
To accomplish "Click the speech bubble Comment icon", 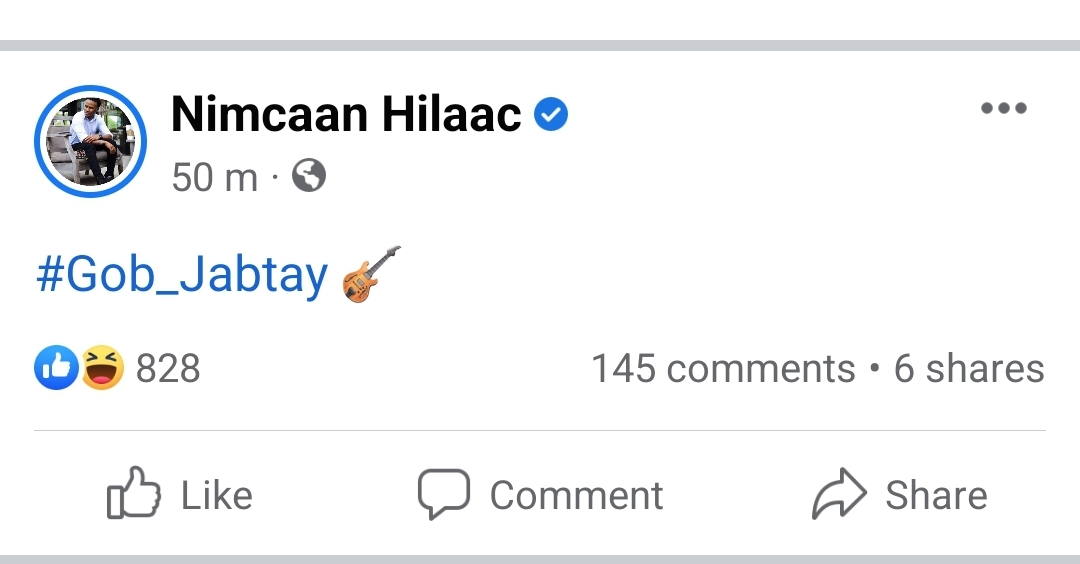I will [x=444, y=494].
